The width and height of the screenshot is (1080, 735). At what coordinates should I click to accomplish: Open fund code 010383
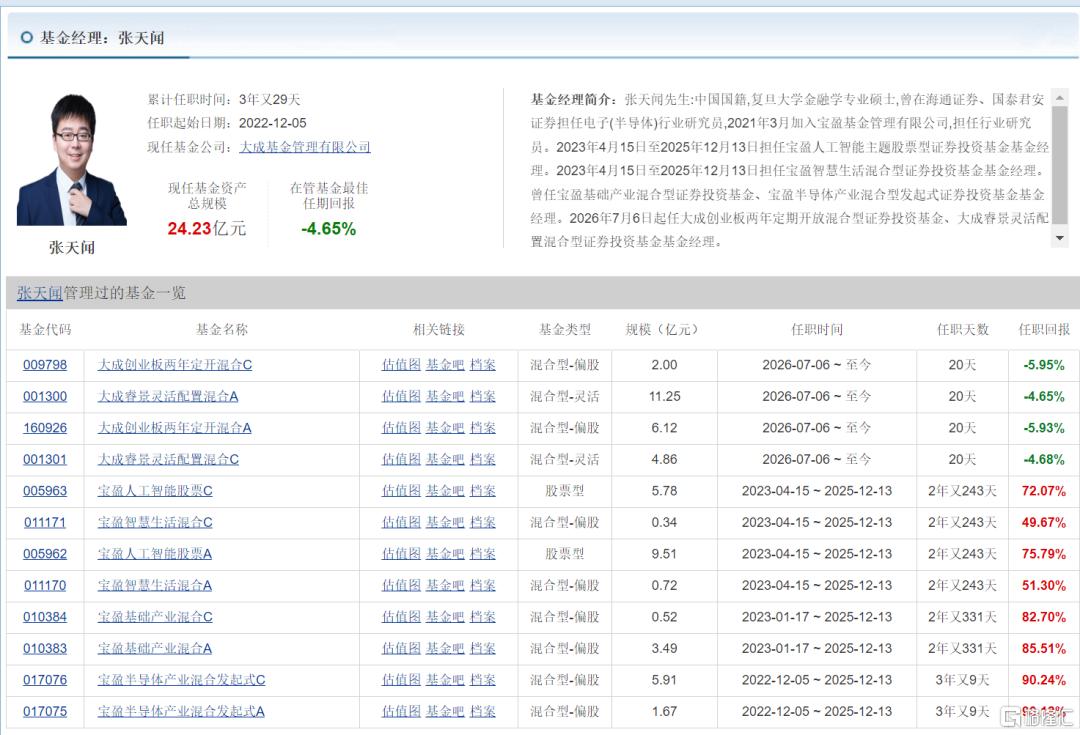(45, 649)
